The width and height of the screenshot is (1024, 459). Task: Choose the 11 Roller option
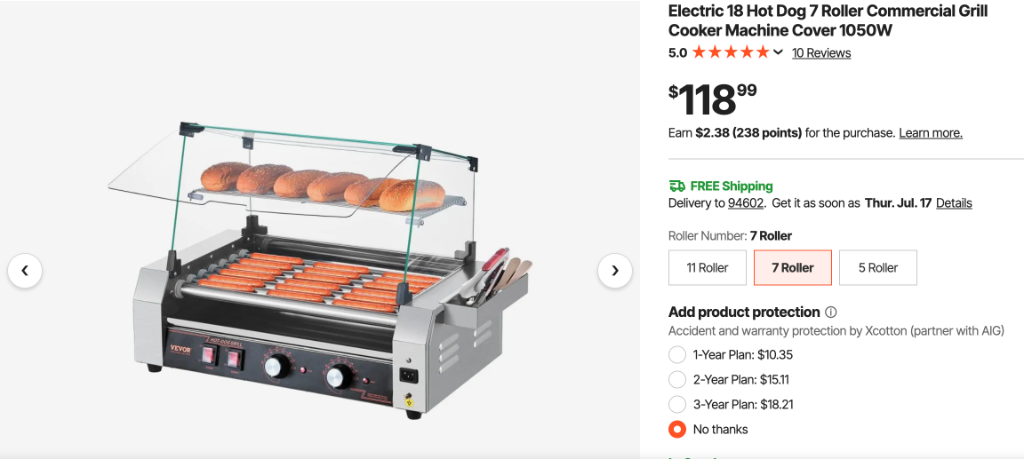[x=707, y=268]
